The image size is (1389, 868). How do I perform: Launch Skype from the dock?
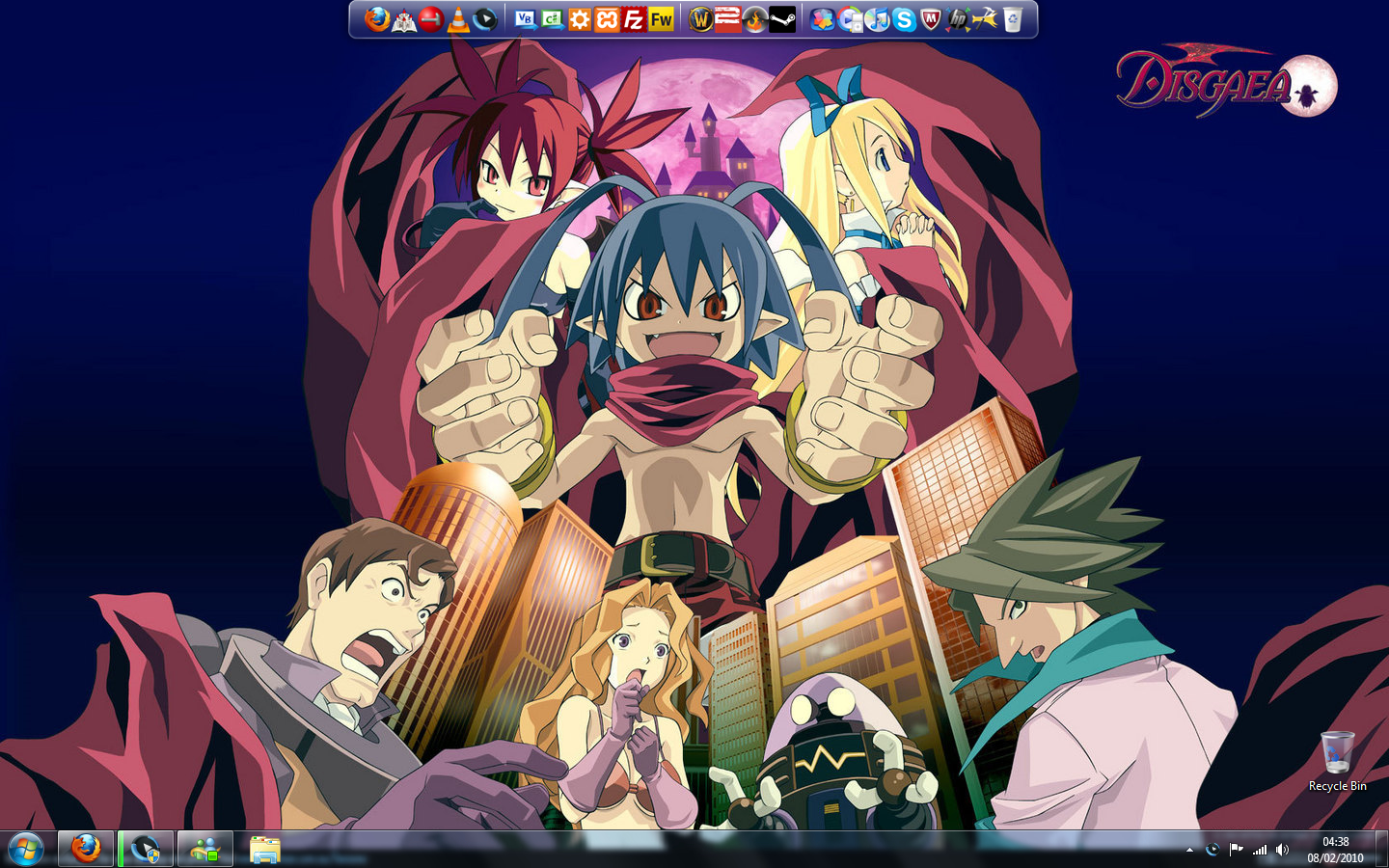(x=904, y=18)
